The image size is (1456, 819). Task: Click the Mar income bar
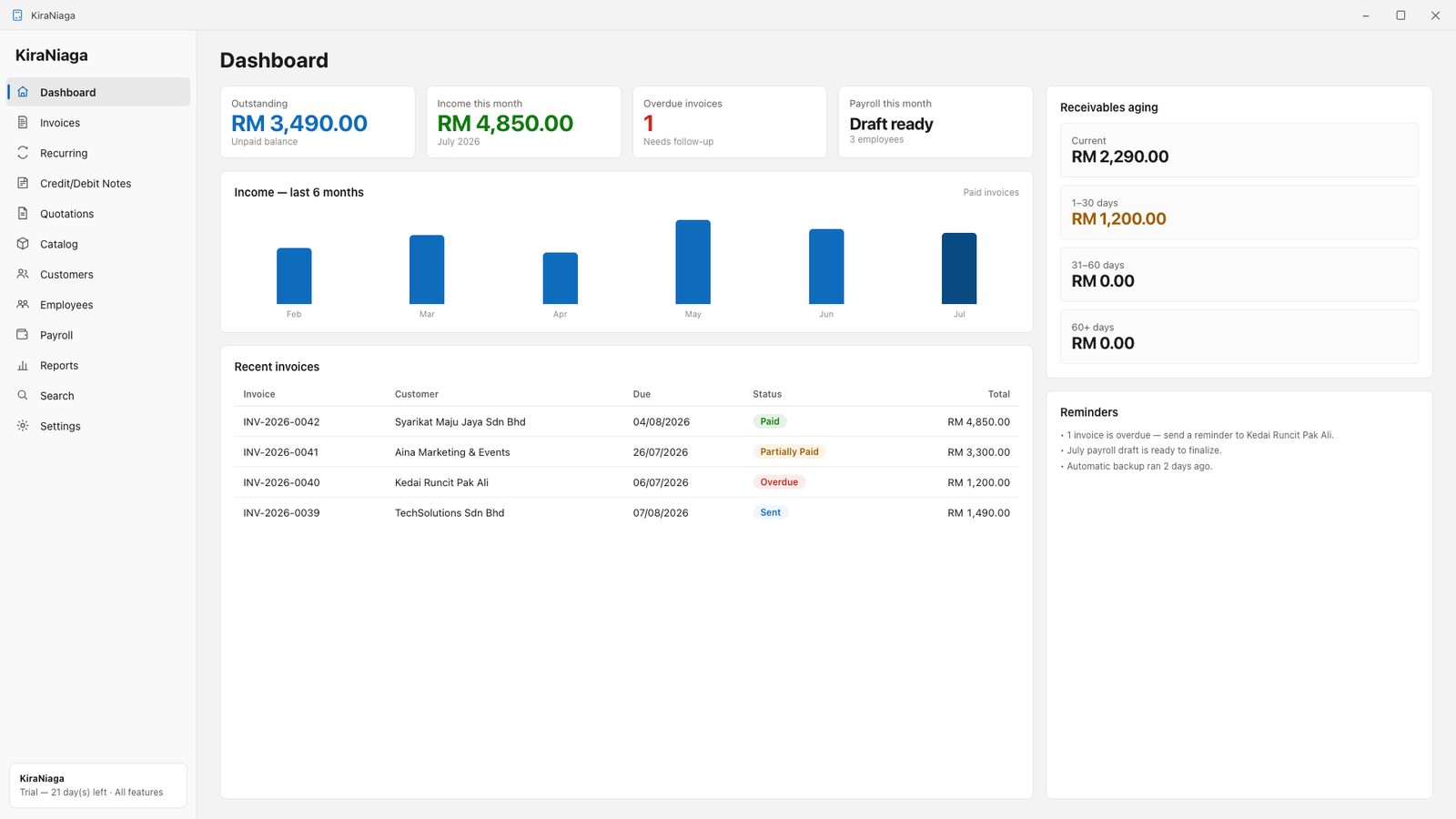(427, 269)
